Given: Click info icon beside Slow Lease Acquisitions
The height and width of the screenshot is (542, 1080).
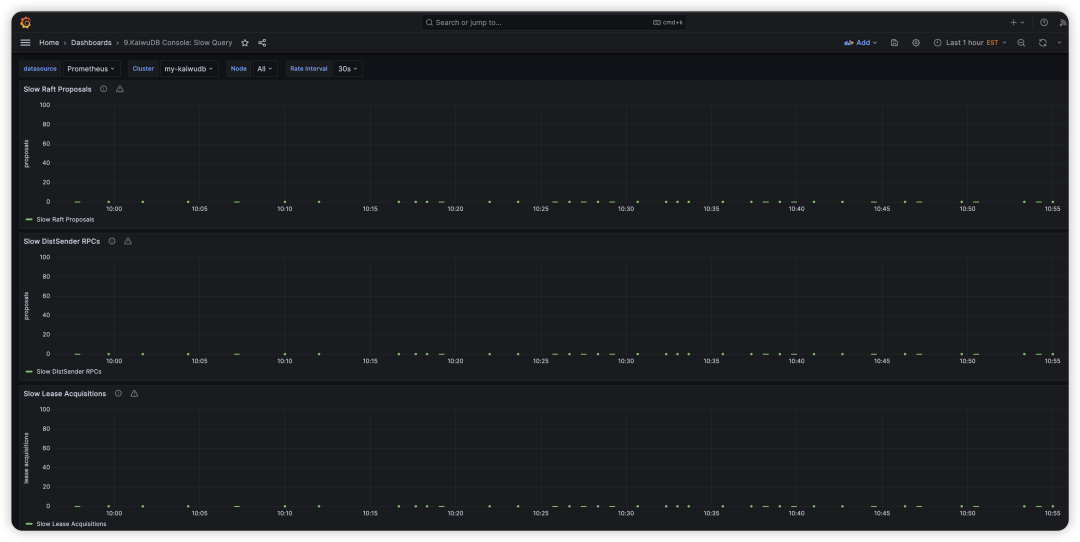Looking at the screenshot, I should point(118,393).
